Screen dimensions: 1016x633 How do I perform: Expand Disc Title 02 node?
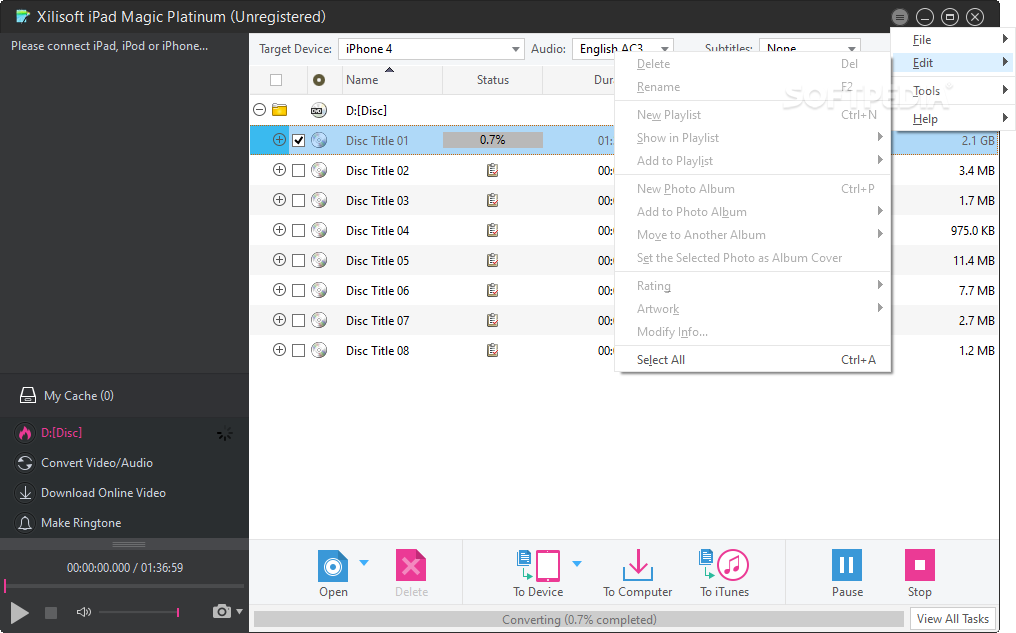point(279,170)
